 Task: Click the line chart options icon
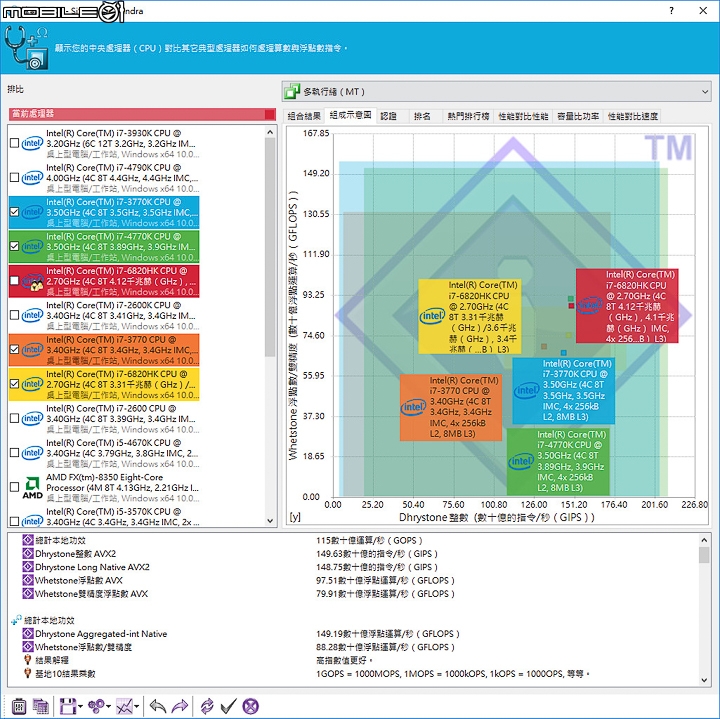[x=124, y=706]
